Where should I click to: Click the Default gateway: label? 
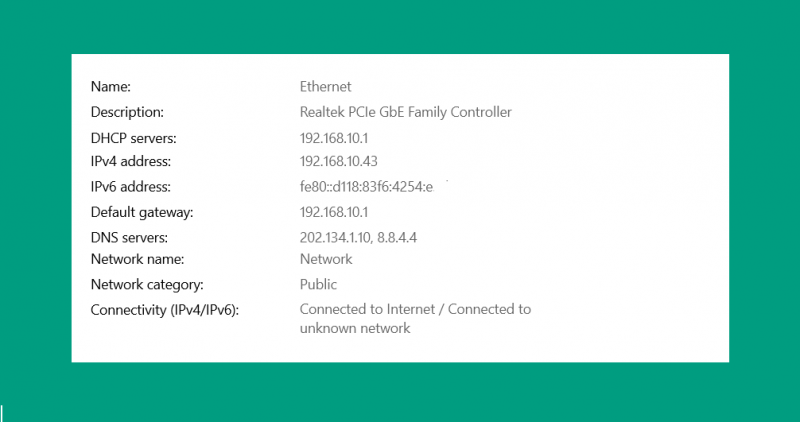(x=142, y=212)
